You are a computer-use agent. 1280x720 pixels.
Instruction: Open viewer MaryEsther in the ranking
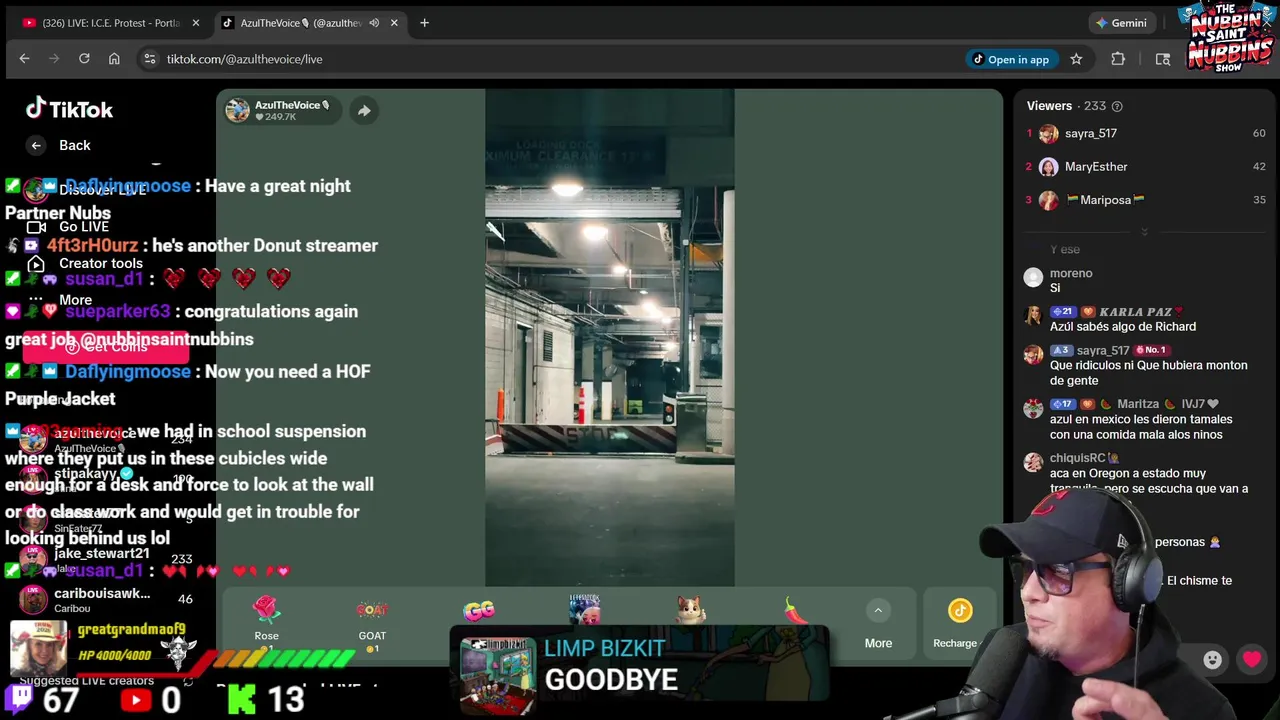(1145, 167)
